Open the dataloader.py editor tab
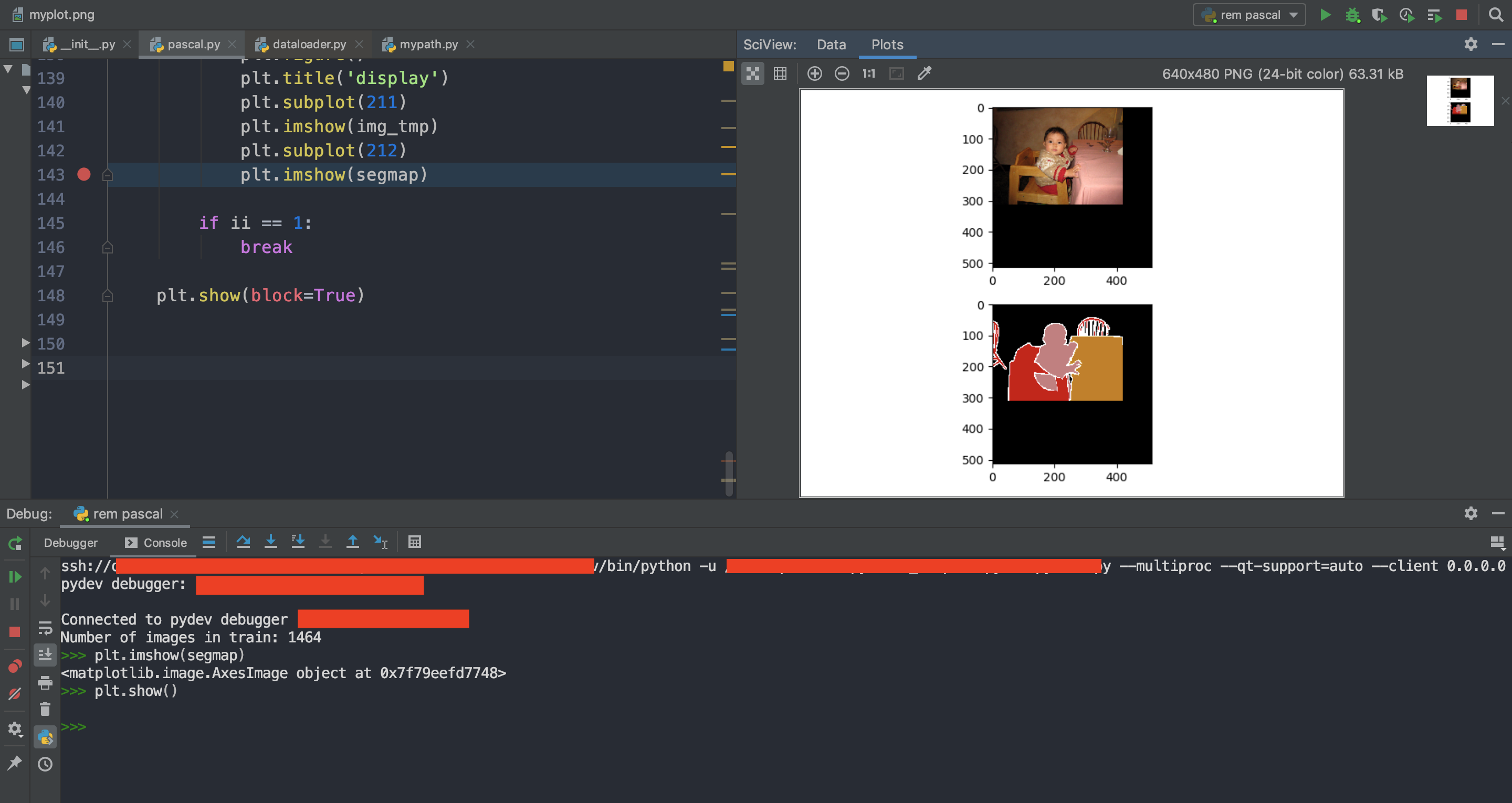This screenshot has width=1512, height=803. pyautogui.click(x=309, y=45)
